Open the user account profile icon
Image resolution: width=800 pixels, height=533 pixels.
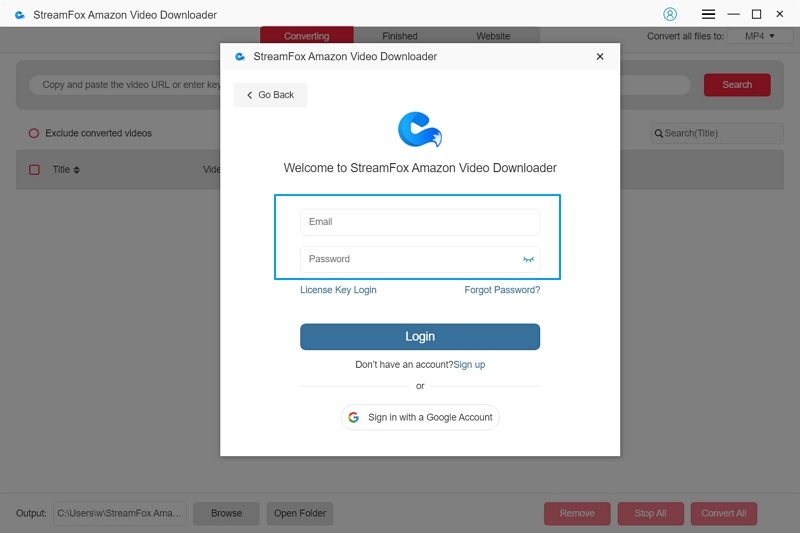point(670,14)
